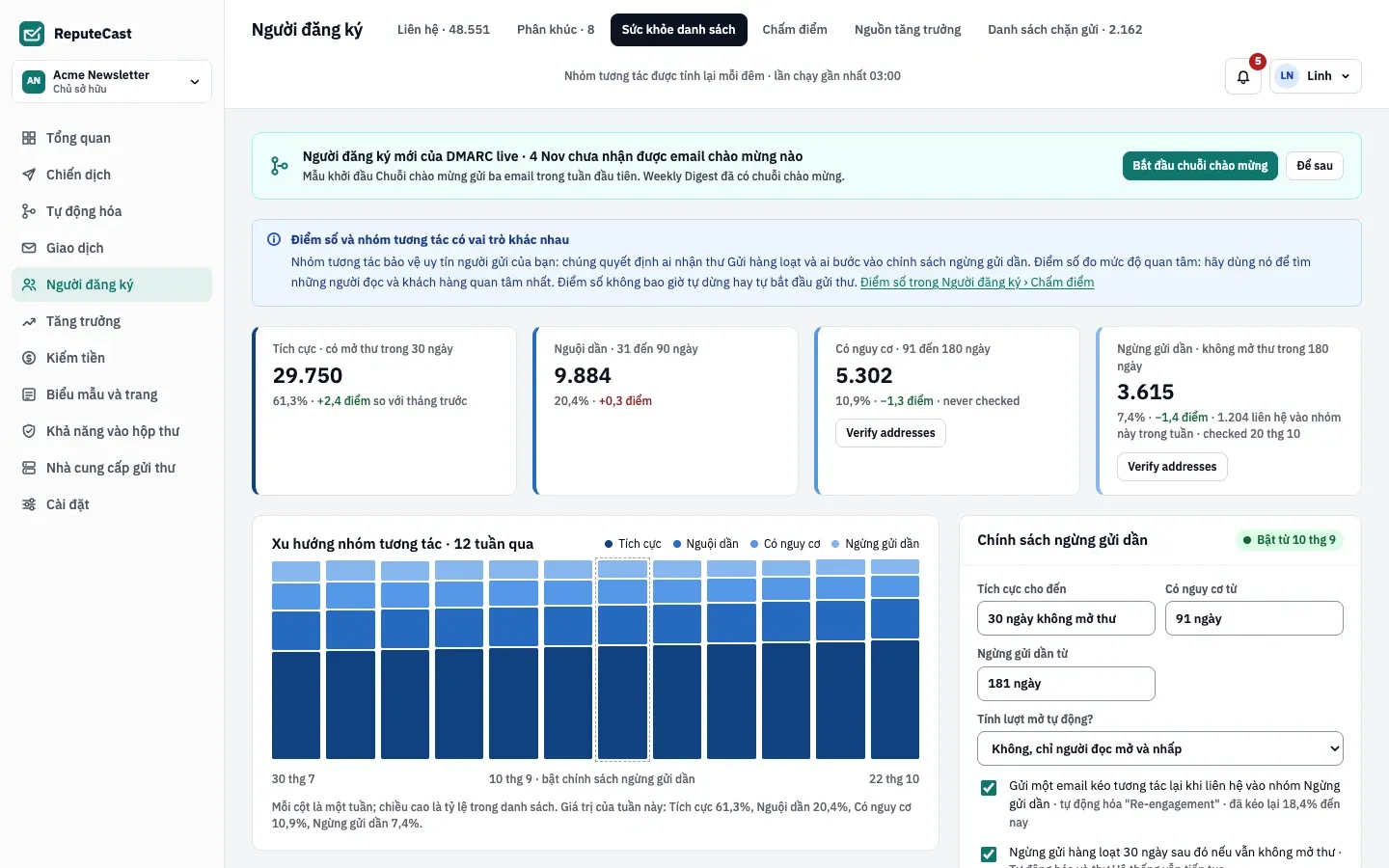The height and width of the screenshot is (868, 1389).
Task: Click the Nhà cung cấp gửi thư server icon
Action: [29, 468]
